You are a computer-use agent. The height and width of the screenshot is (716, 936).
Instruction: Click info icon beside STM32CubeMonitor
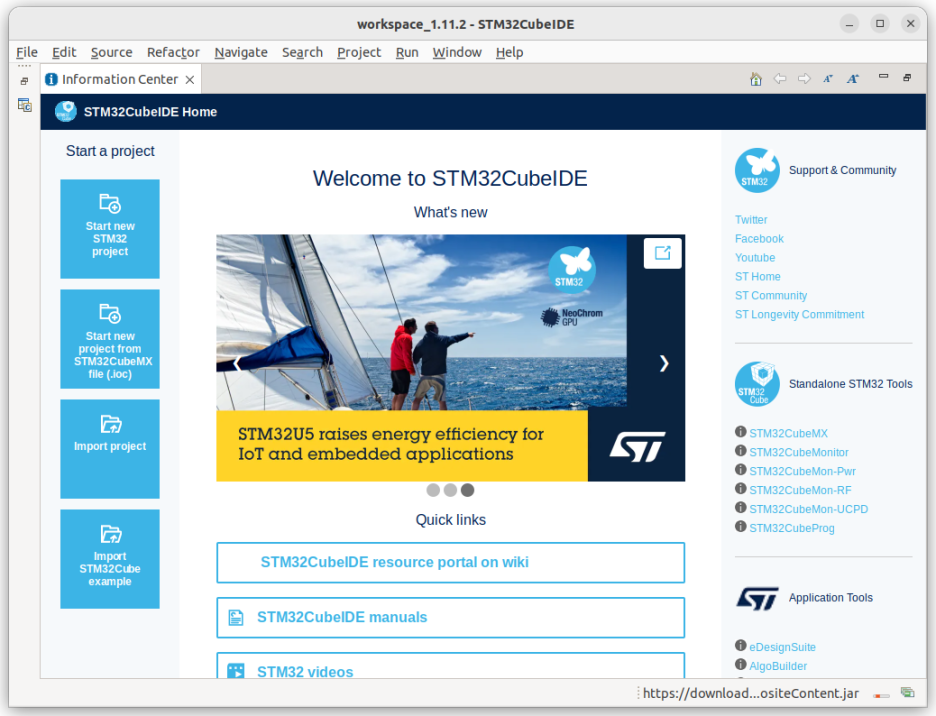coord(741,451)
